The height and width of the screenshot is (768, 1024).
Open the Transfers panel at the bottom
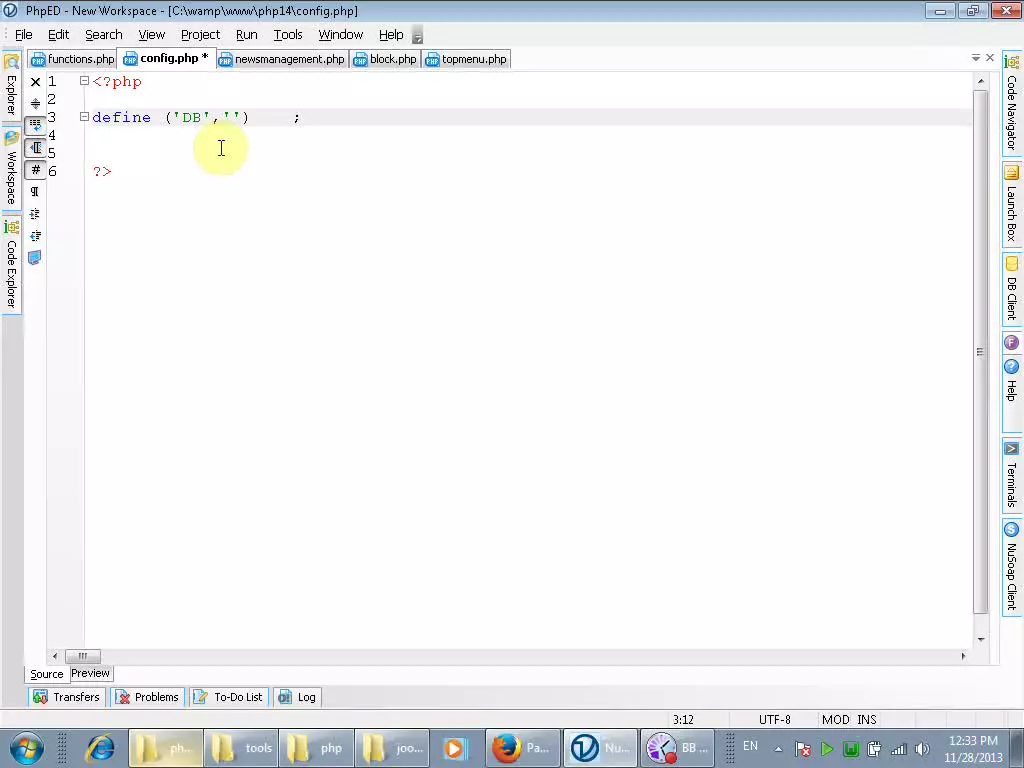[x=66, y=697]
